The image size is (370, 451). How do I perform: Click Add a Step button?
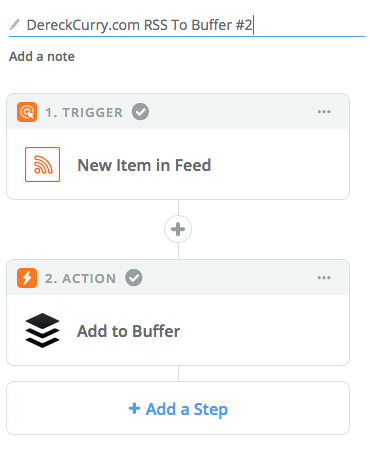click(x=178, y=408)
